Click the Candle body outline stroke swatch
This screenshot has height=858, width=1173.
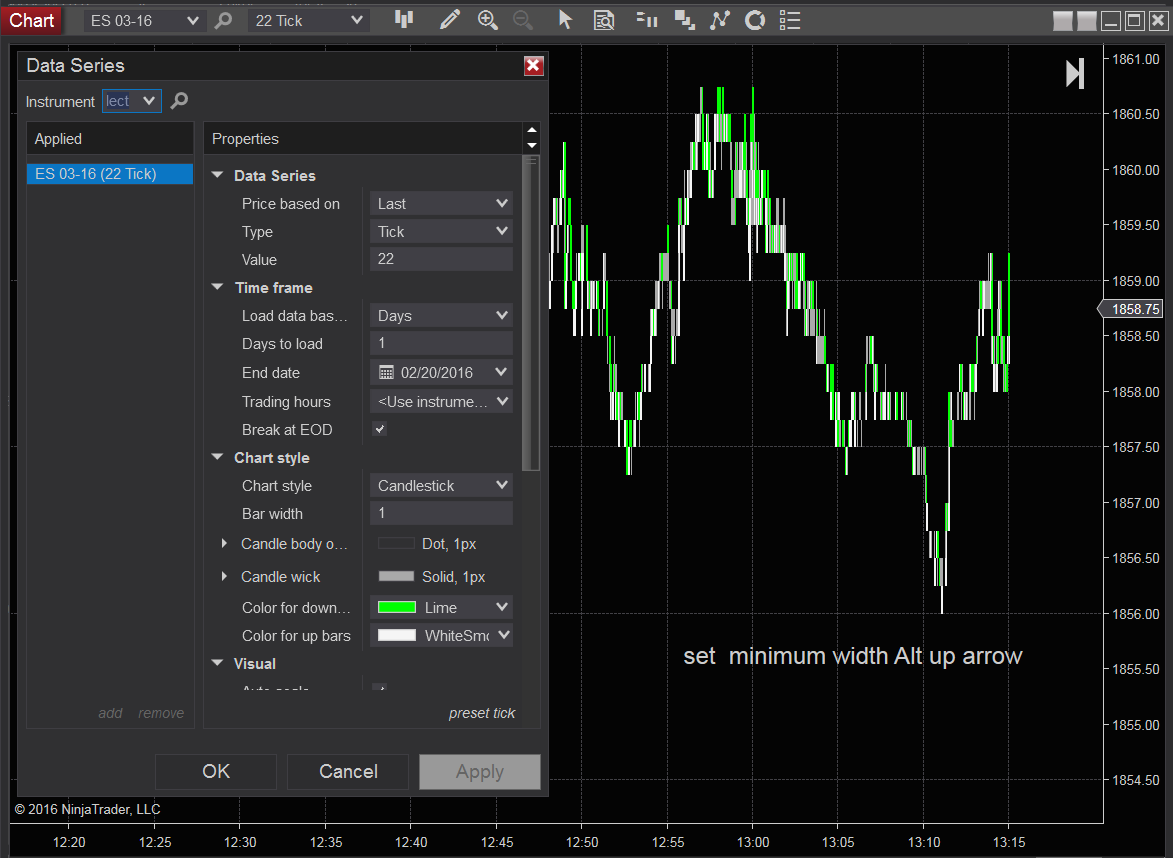396,544
